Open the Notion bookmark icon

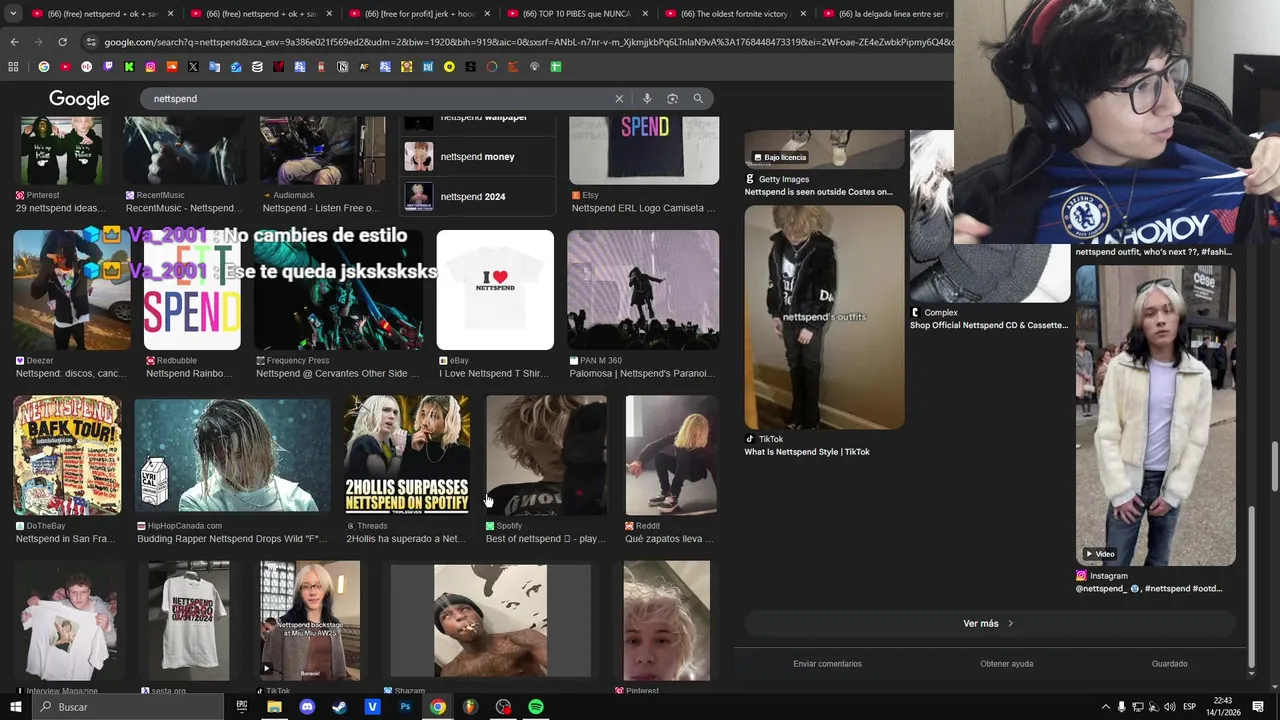[342, 67]
